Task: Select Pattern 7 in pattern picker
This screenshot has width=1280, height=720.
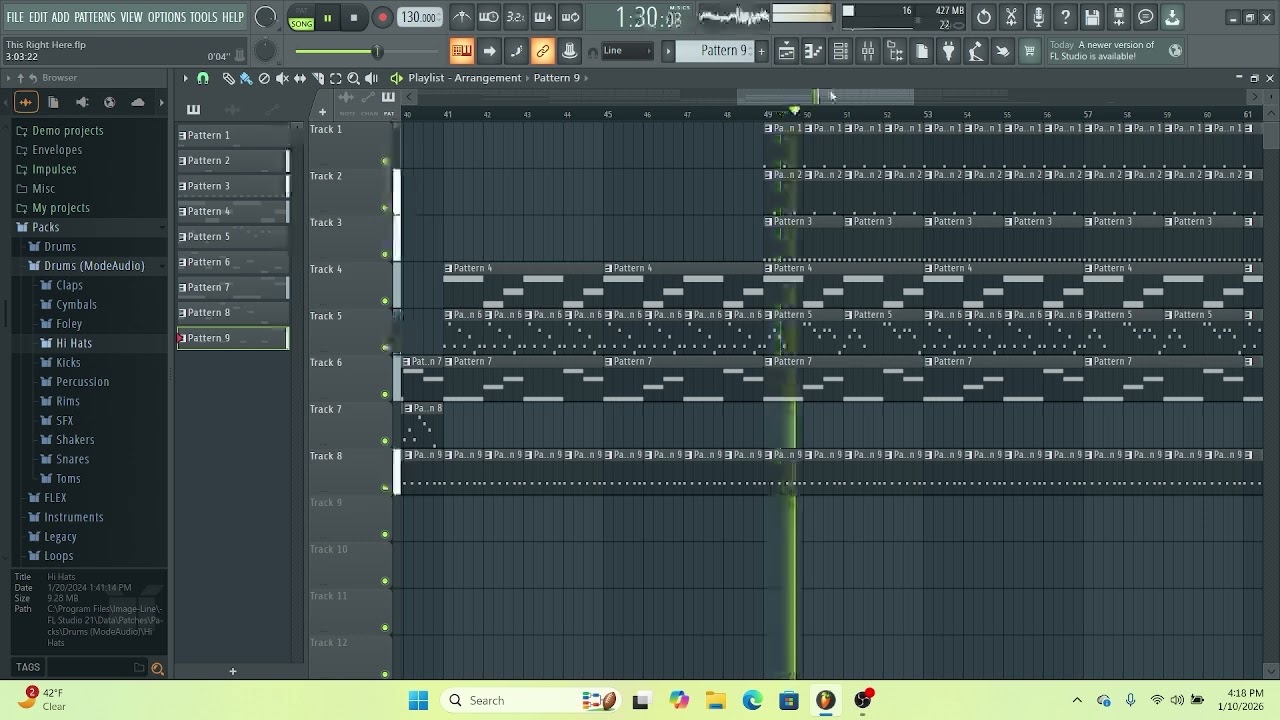Action: (233, 287)
